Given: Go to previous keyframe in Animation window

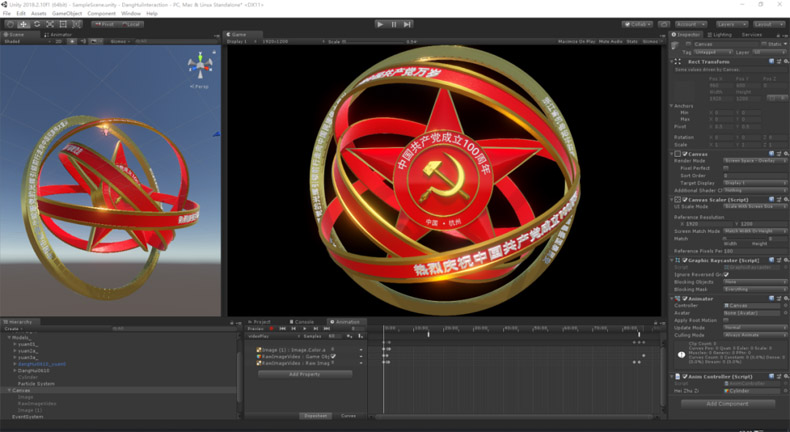Looking at the screenshot, I should pyautogui.click(x=294, y=329).
